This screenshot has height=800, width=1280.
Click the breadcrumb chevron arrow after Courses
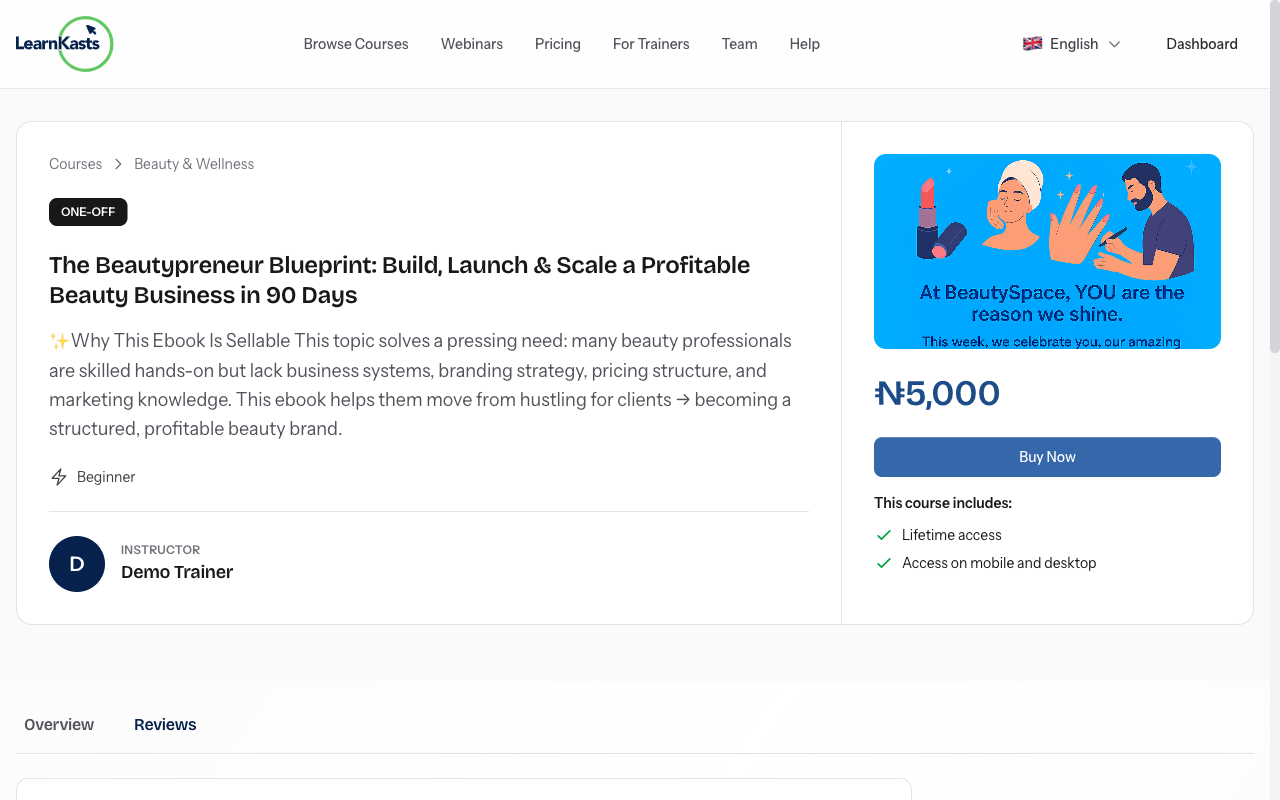[x=117, y=164]
